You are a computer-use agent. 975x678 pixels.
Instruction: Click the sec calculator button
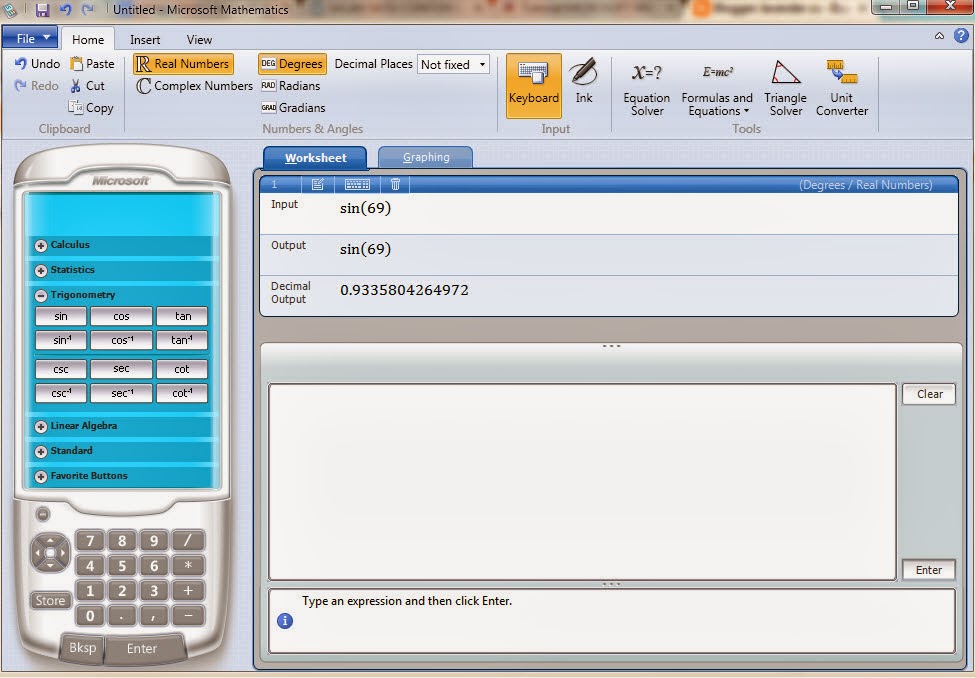[x=121, y=369]
